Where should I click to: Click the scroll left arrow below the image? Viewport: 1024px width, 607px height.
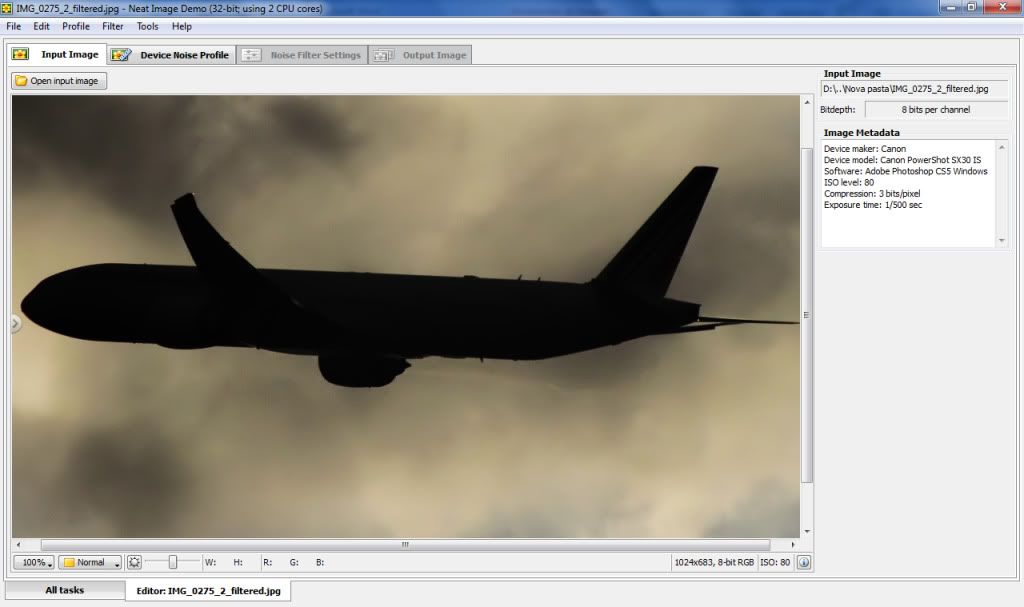18,544
